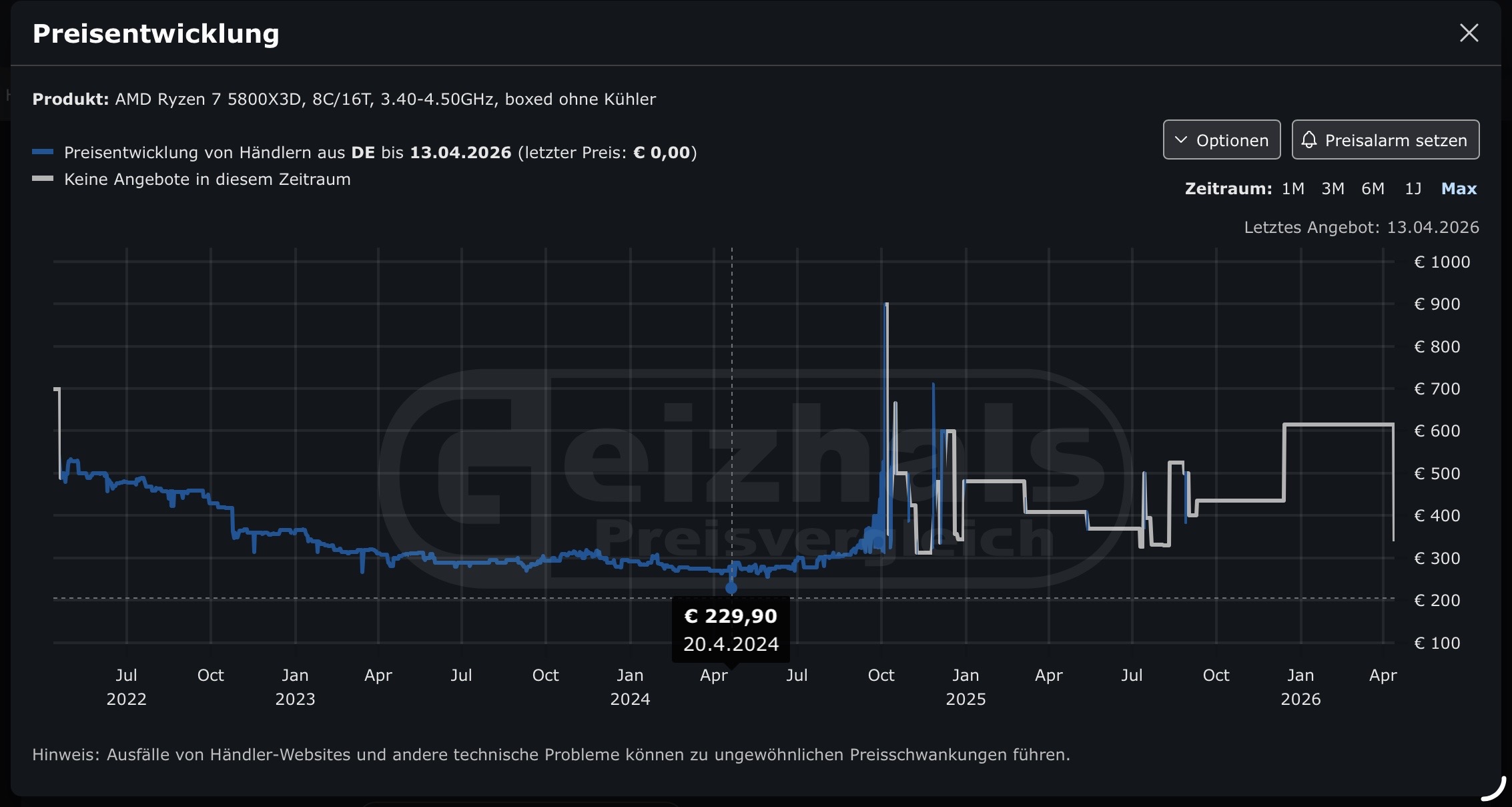Select the Max time range
Viewport: 1512px width, 807px height.
[x=1459, y=189]
